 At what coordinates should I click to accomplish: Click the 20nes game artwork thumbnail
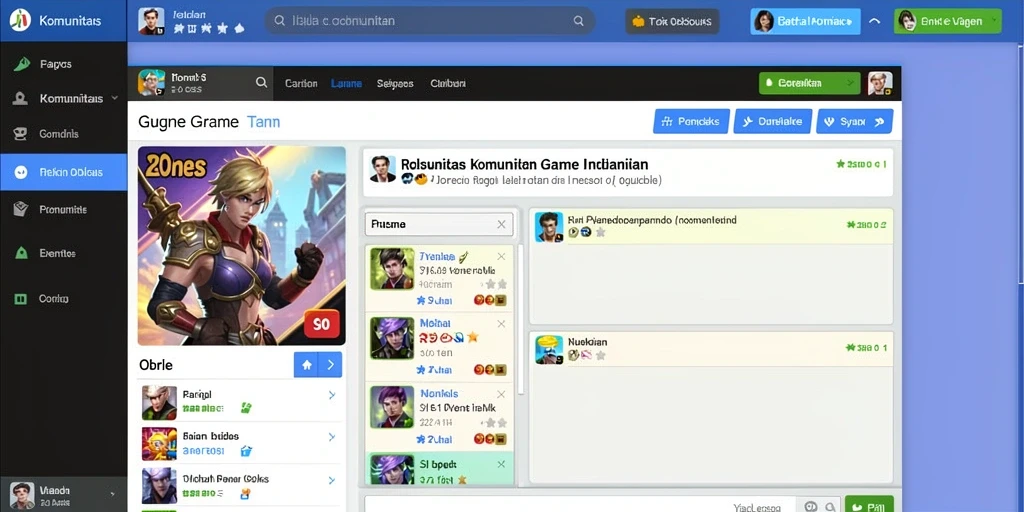(x=242, y=246)
